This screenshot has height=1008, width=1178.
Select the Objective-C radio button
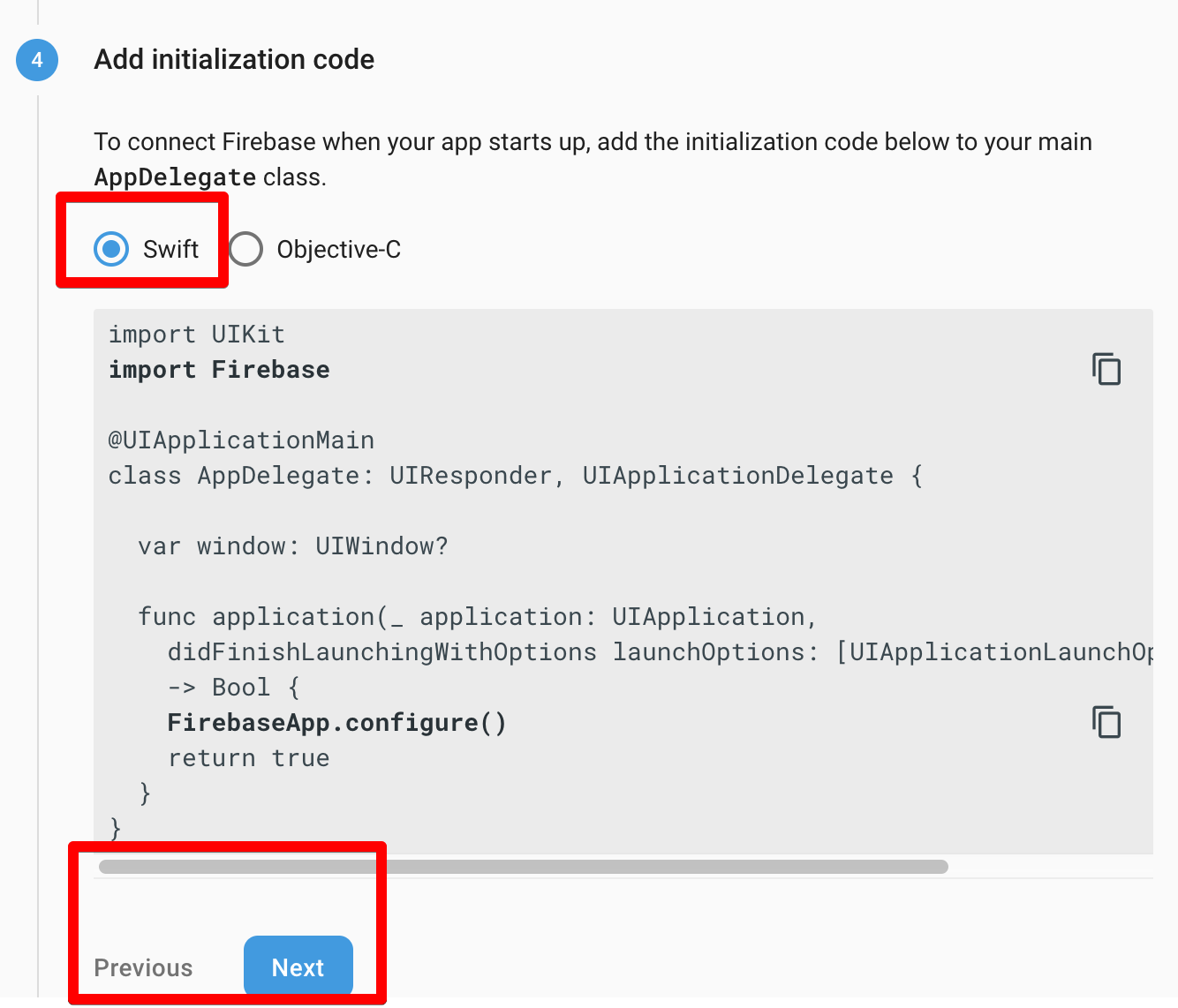point(245,249)
